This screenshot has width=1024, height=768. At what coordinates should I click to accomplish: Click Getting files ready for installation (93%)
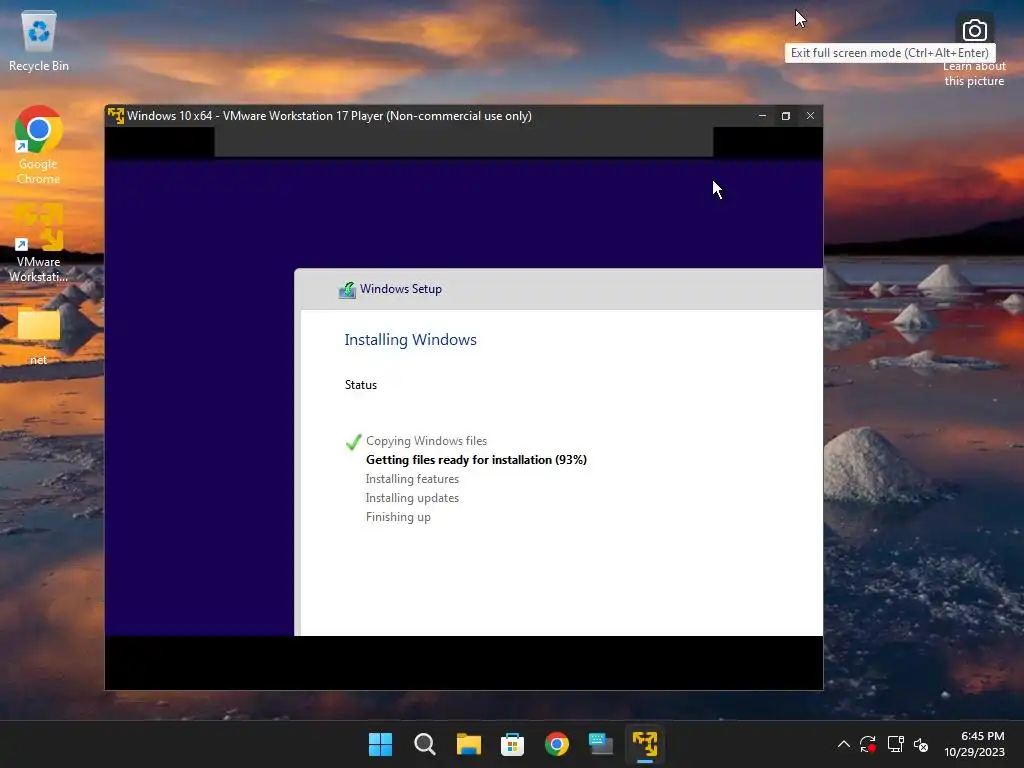[476, 460]
